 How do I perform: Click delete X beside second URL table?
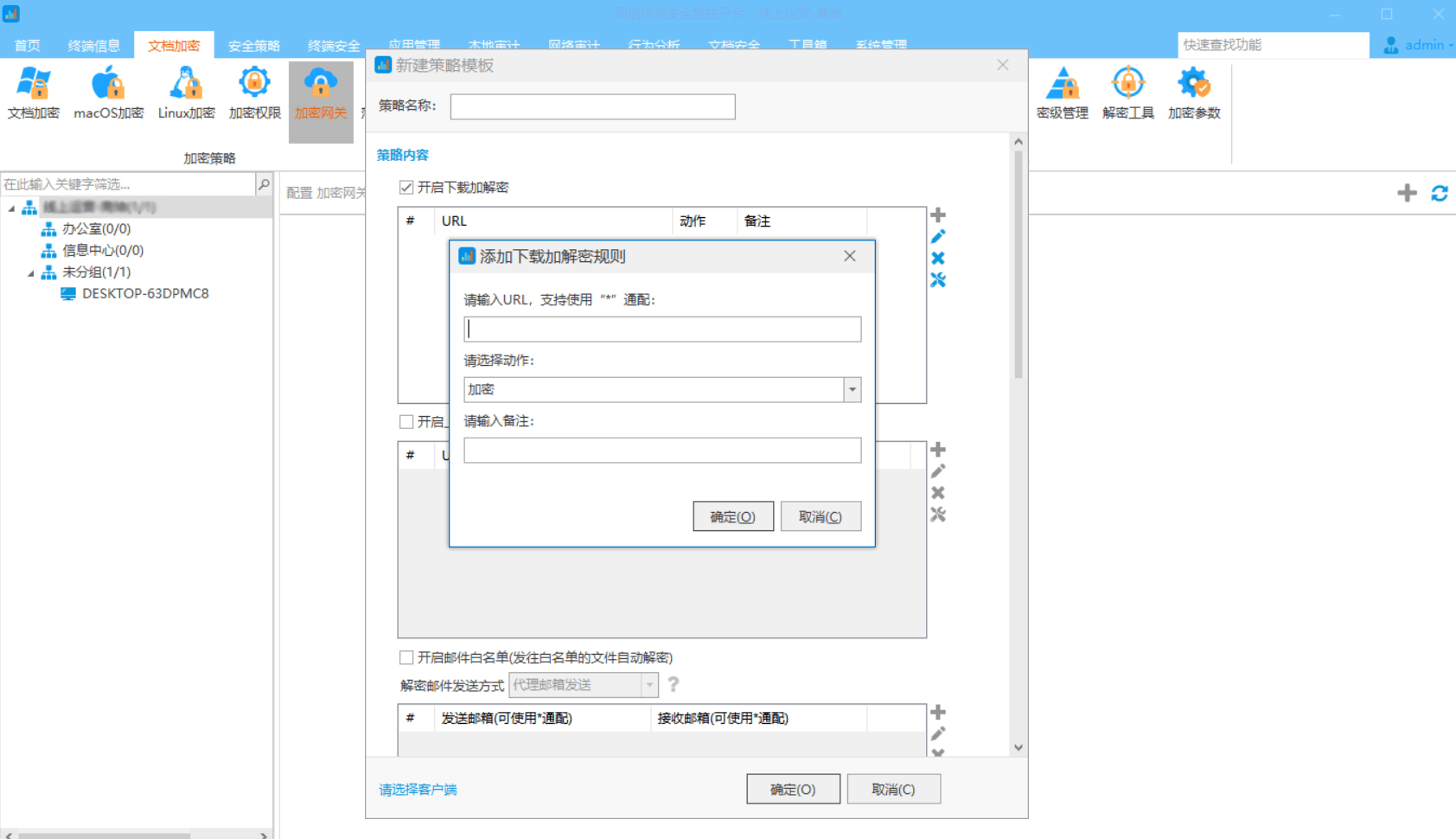938,492
